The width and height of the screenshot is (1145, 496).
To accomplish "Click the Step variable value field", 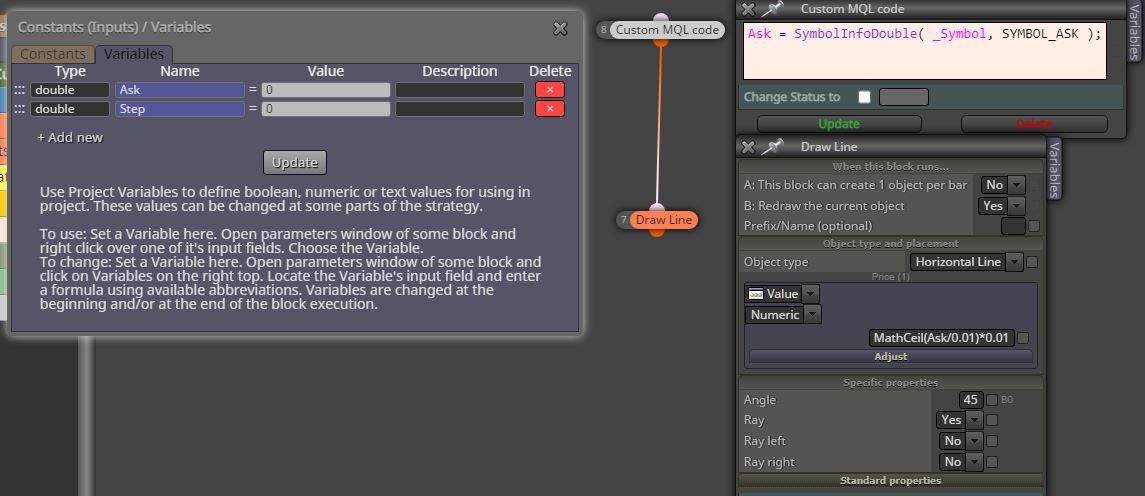I will pos(326,109).
